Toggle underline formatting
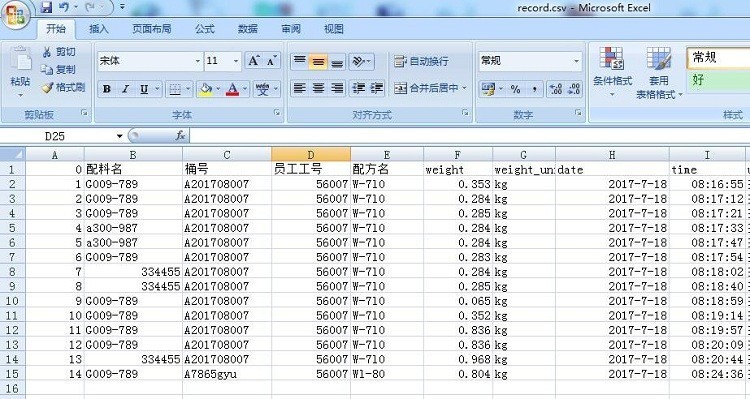 pos(143,89)
